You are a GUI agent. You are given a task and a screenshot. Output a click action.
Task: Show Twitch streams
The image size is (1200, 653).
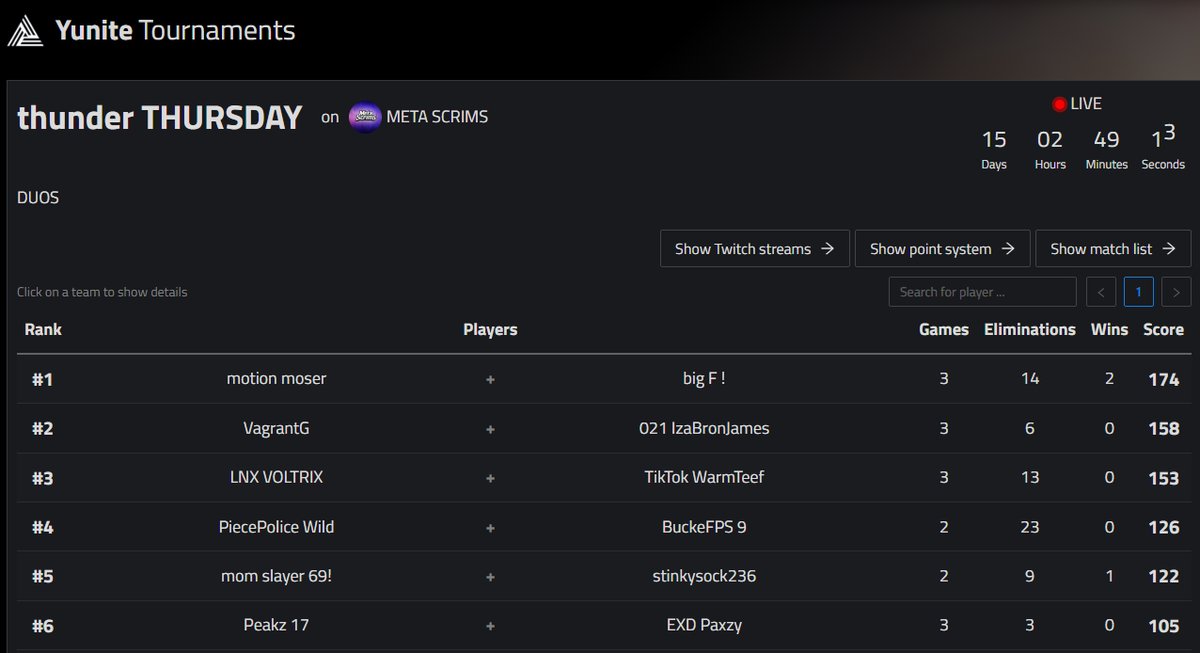[x=755, y=249]
